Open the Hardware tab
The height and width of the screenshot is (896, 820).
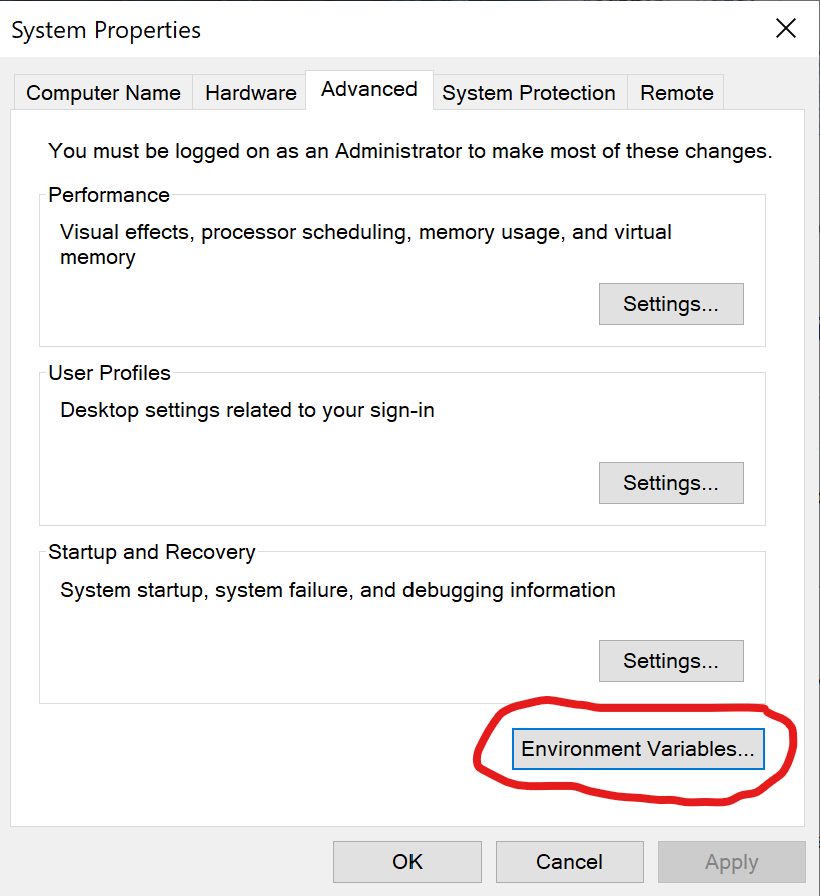[x=250, y=93]
